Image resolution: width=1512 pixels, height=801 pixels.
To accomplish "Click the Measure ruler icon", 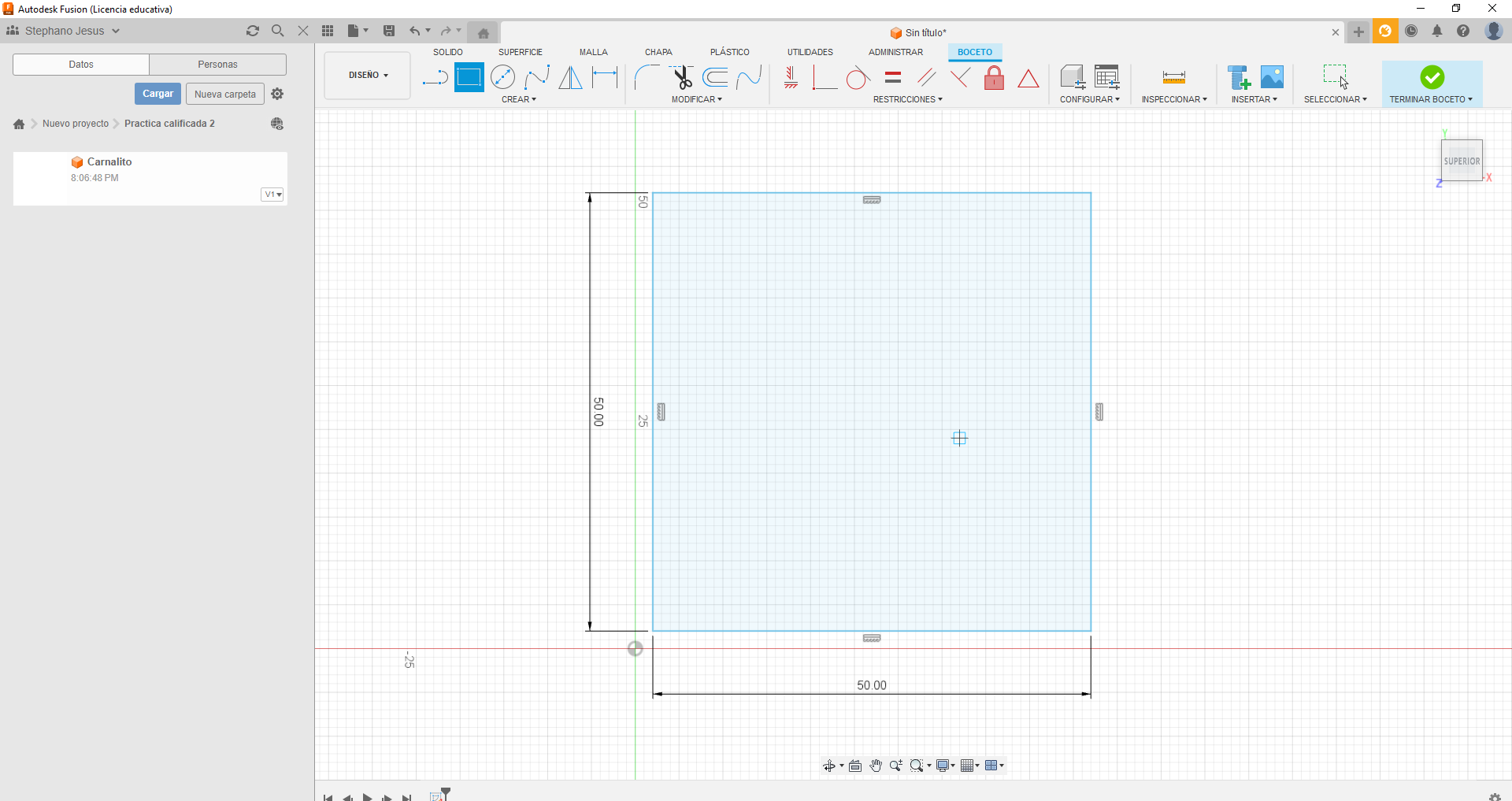I will click(1174, 77).
